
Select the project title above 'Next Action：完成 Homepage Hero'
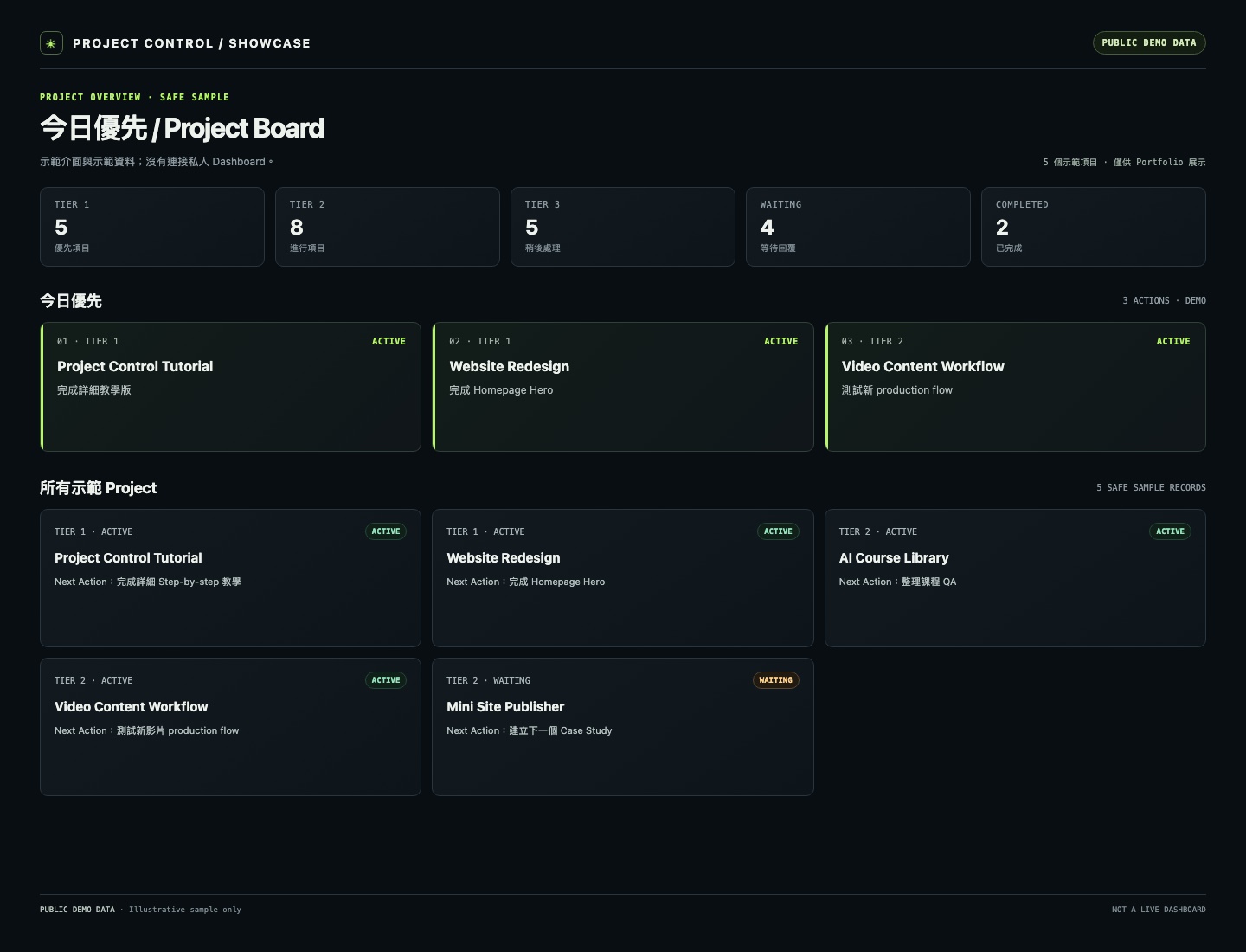click(x=504, y=558)
